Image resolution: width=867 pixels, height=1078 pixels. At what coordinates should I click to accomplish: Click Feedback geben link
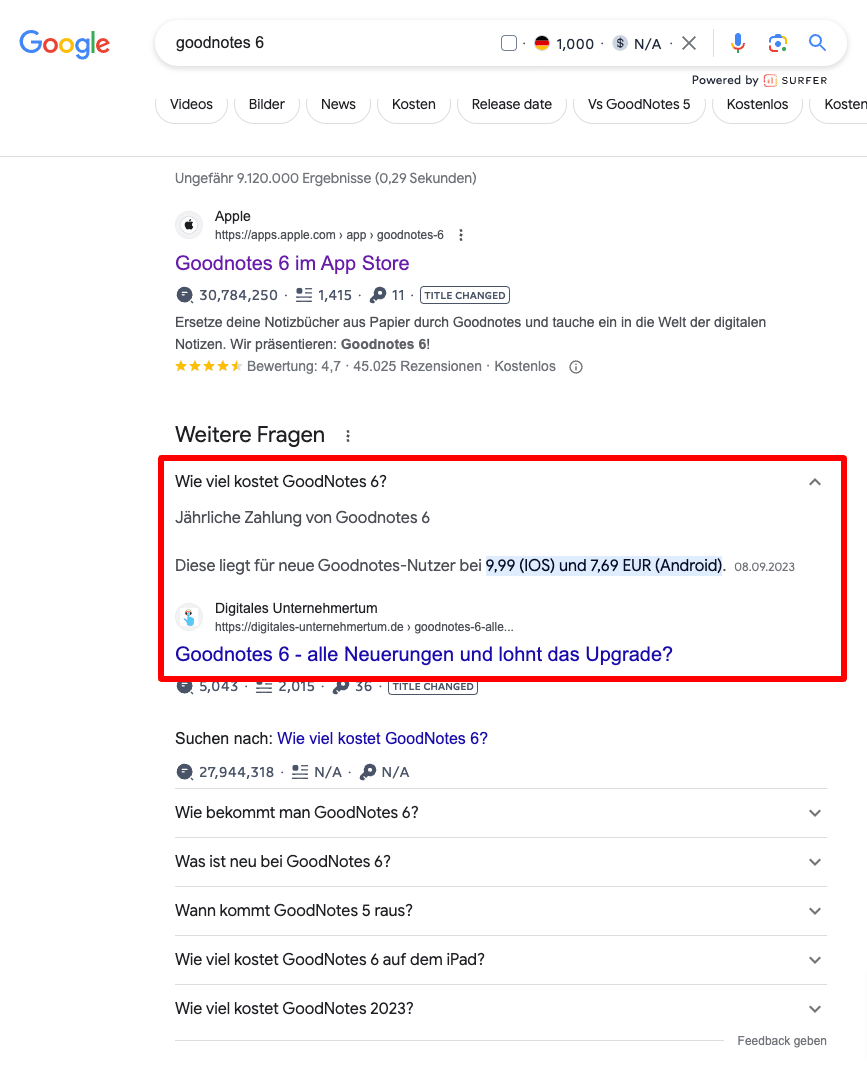[782, 1041]
